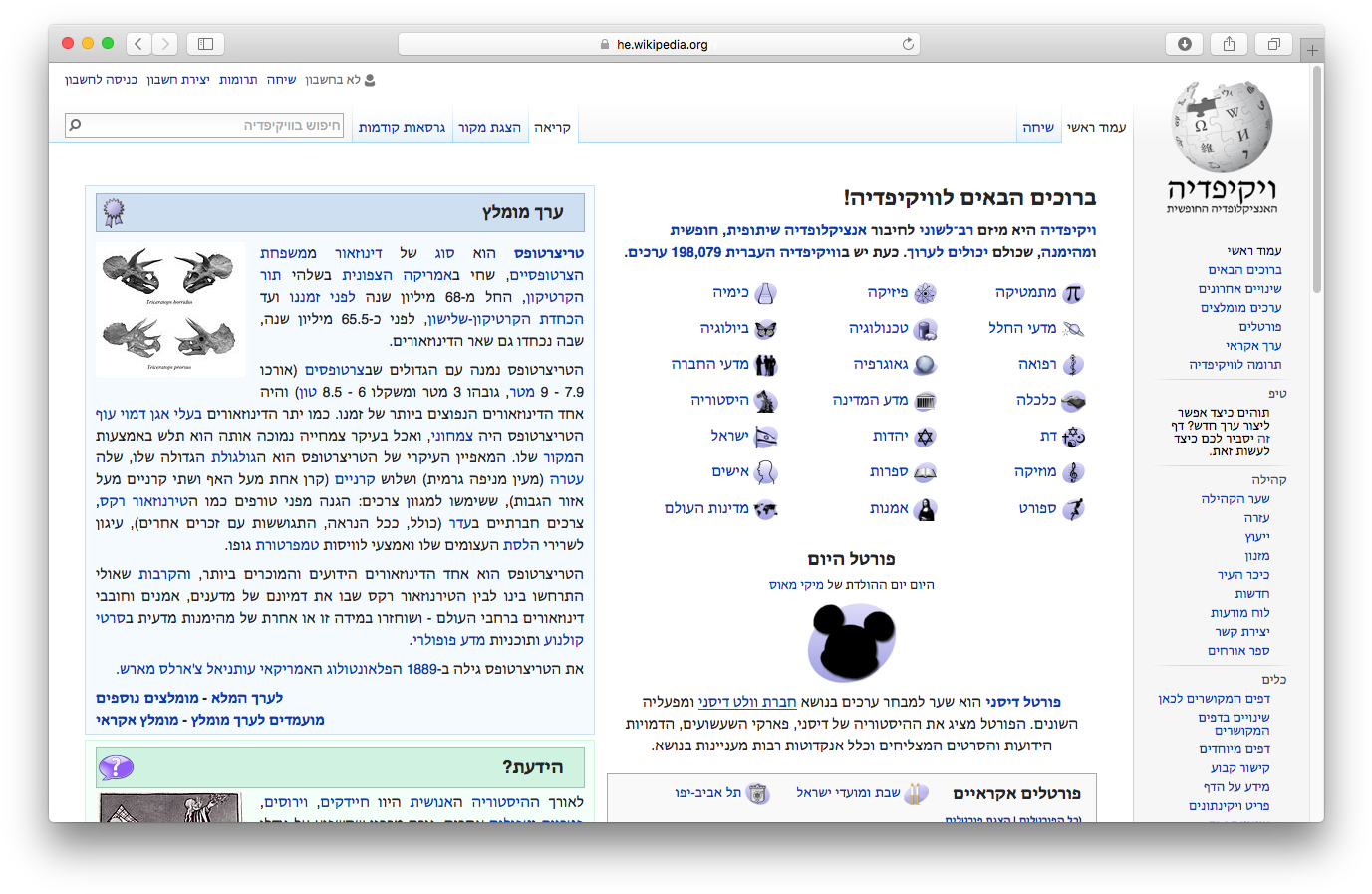Toggle the Safari sidebar button
The width and height of the screenshot is (1372, 894).
(205, 44)
